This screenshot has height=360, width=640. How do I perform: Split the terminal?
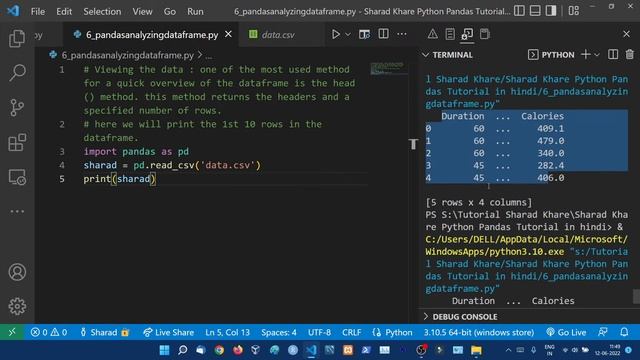click(613, 55)
